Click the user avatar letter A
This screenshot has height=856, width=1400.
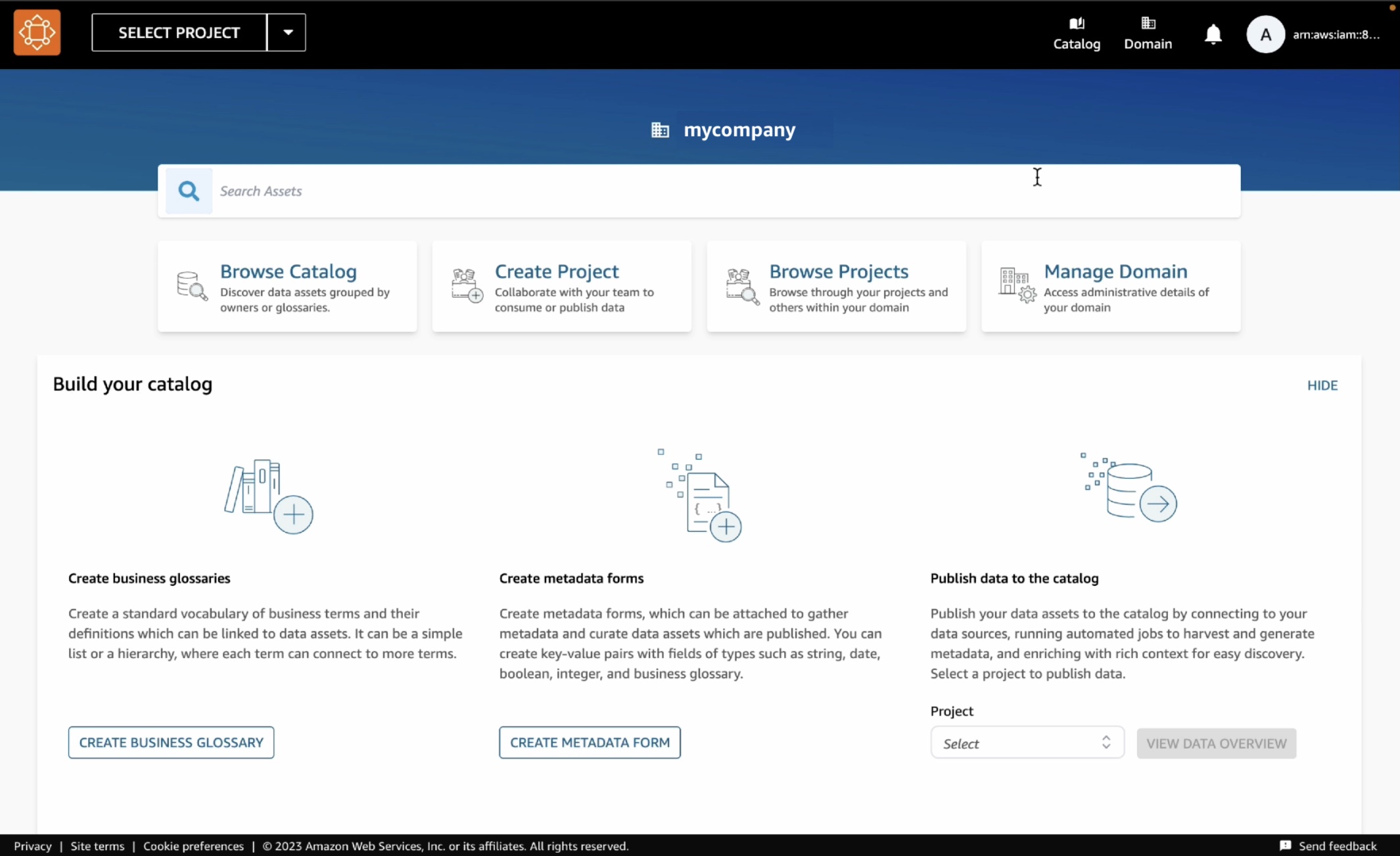[x=1265, y=34]
